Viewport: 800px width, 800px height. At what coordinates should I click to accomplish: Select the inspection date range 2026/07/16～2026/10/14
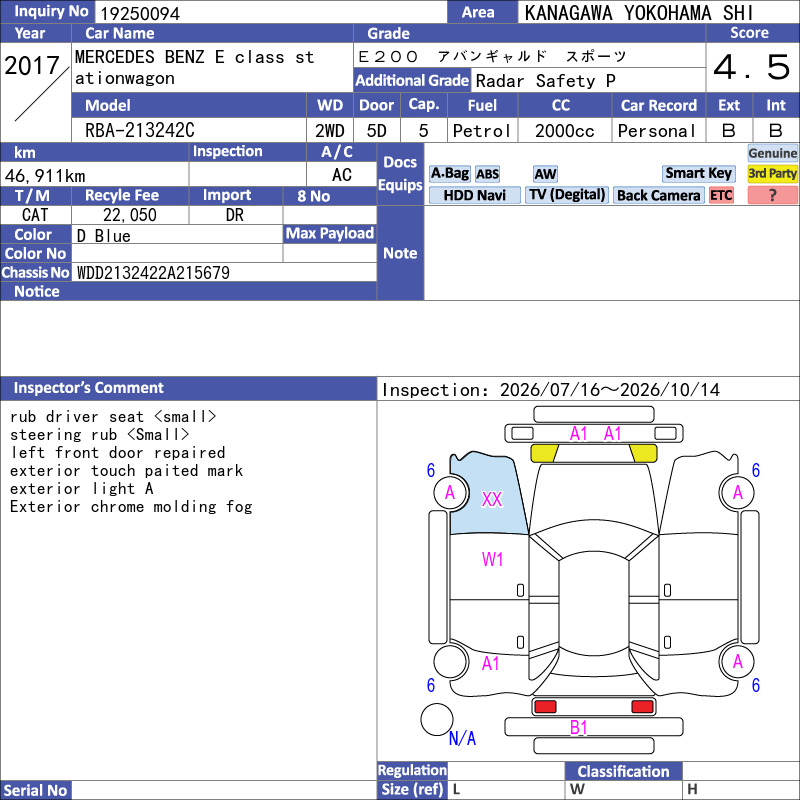pos(610,390)
